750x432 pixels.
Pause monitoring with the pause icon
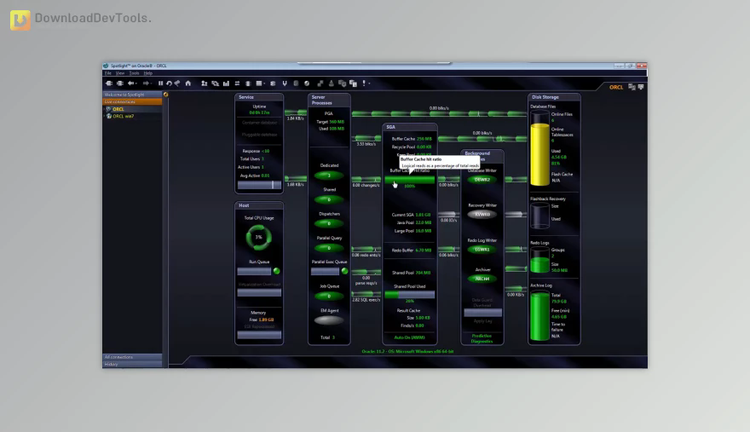[x=161, y=83]
